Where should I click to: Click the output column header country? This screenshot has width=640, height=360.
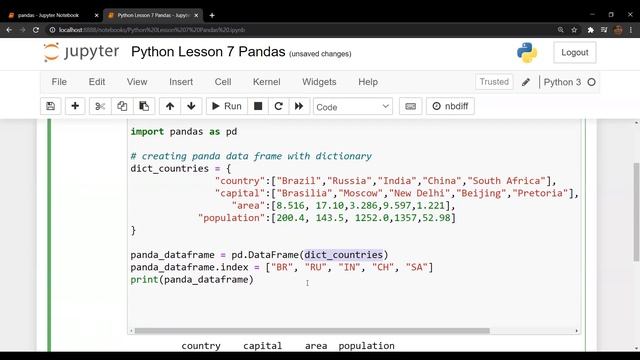point(201,346)
